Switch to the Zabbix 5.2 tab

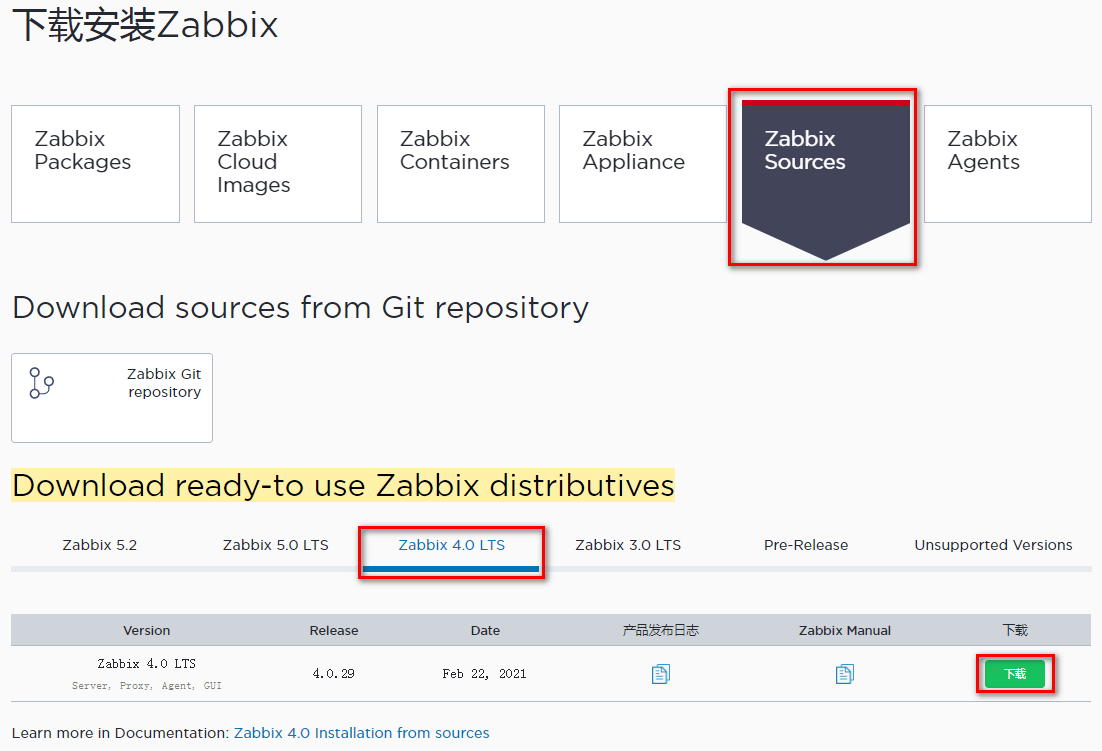99,545
